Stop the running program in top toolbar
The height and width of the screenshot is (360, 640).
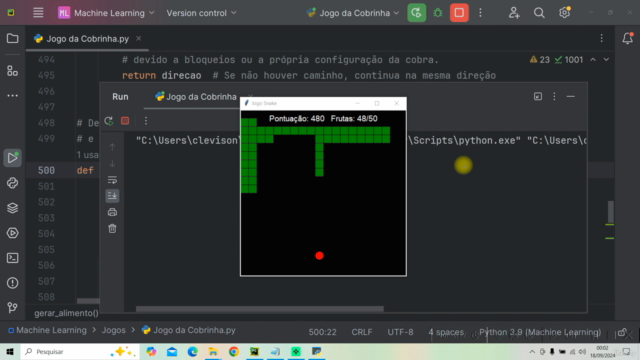459,13
